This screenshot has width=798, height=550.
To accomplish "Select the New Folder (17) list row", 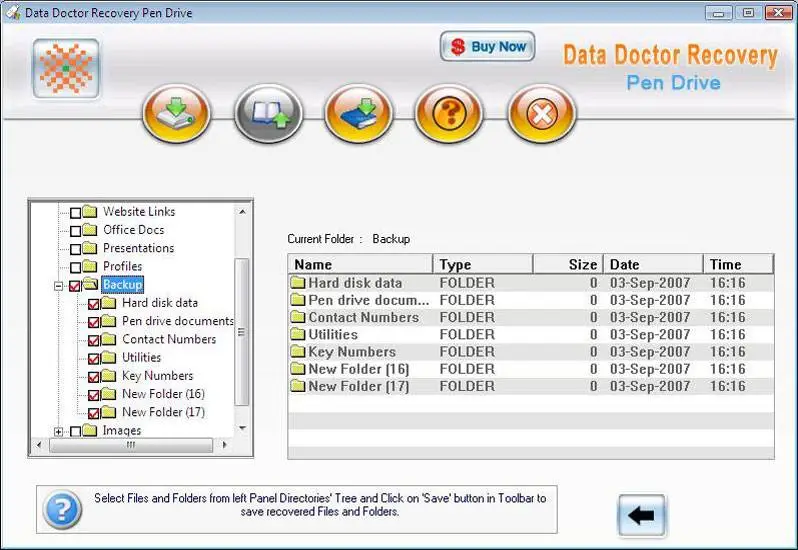I will pyautogui.click(x=531, y=387).
